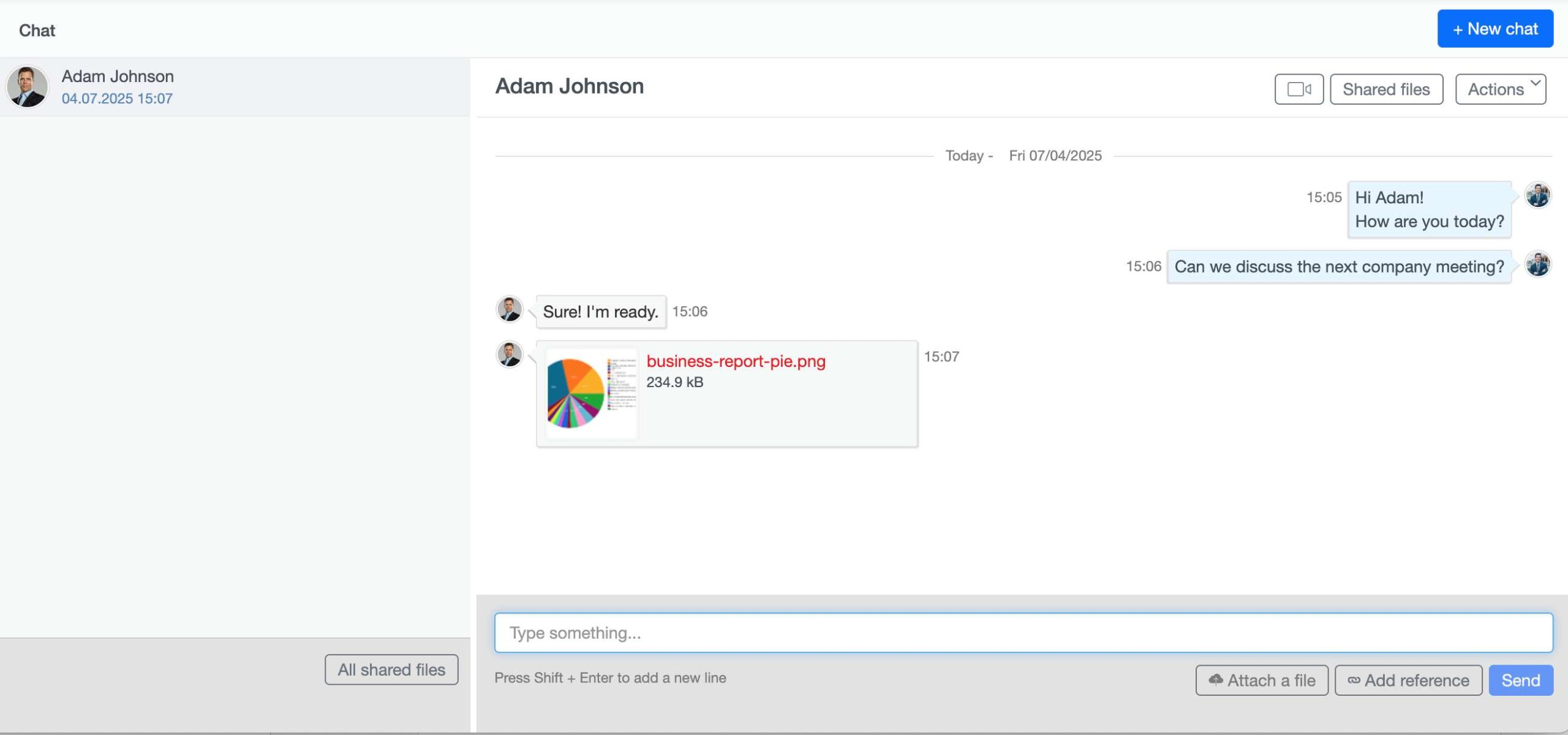Image resolution: width=1568 pixels, height=735 pixels.
Task: Click Adam Johnson's avatar in chat list
Action: coord(27,87)
